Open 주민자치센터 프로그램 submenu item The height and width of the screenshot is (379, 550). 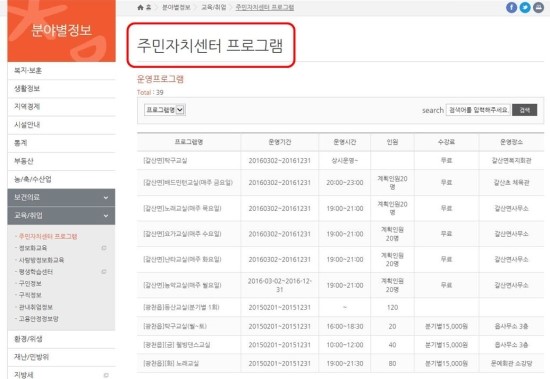tap(48, 237)
